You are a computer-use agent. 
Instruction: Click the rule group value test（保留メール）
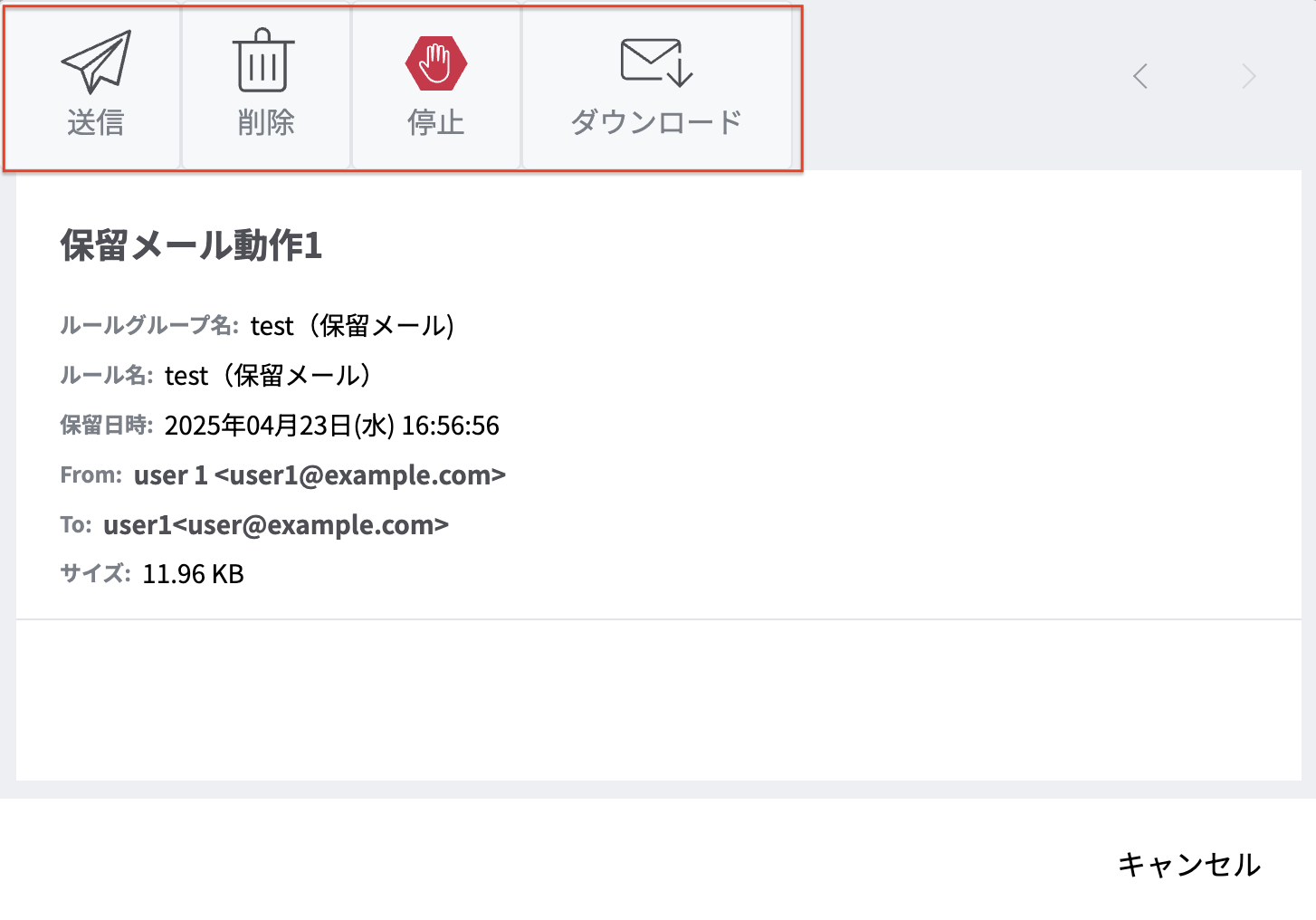353,326
